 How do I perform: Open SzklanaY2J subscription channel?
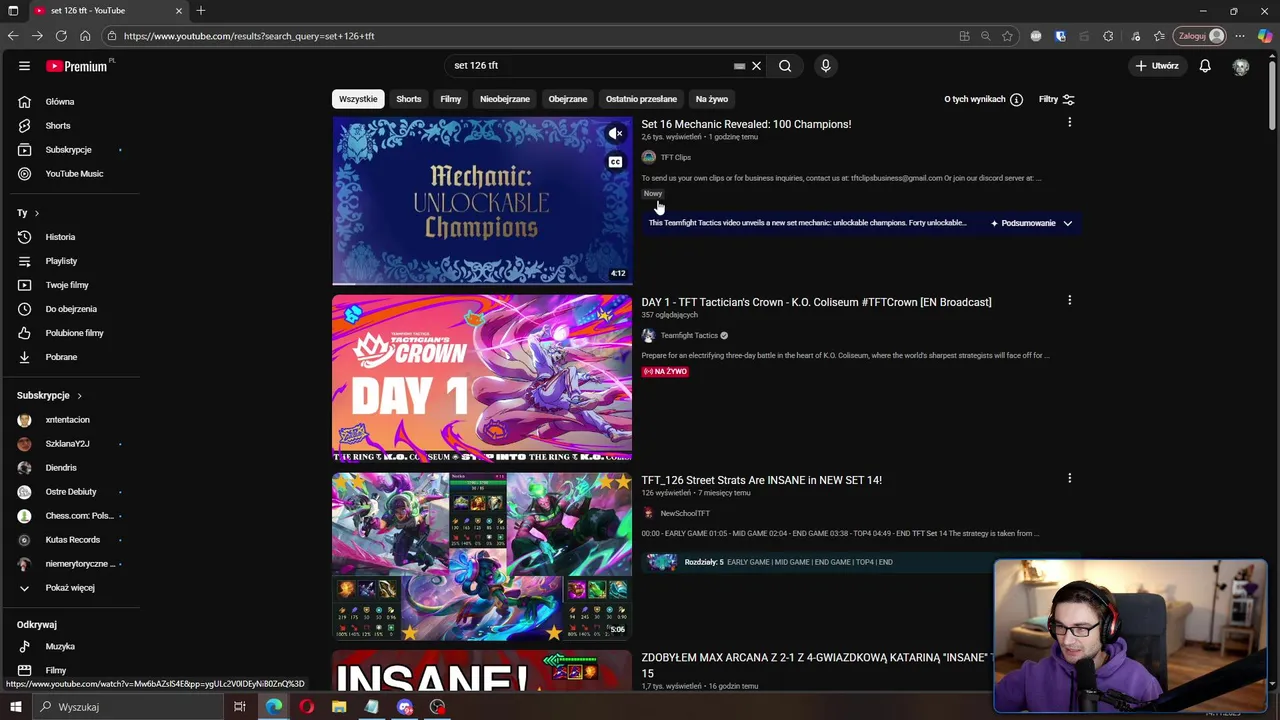point(70,444)
